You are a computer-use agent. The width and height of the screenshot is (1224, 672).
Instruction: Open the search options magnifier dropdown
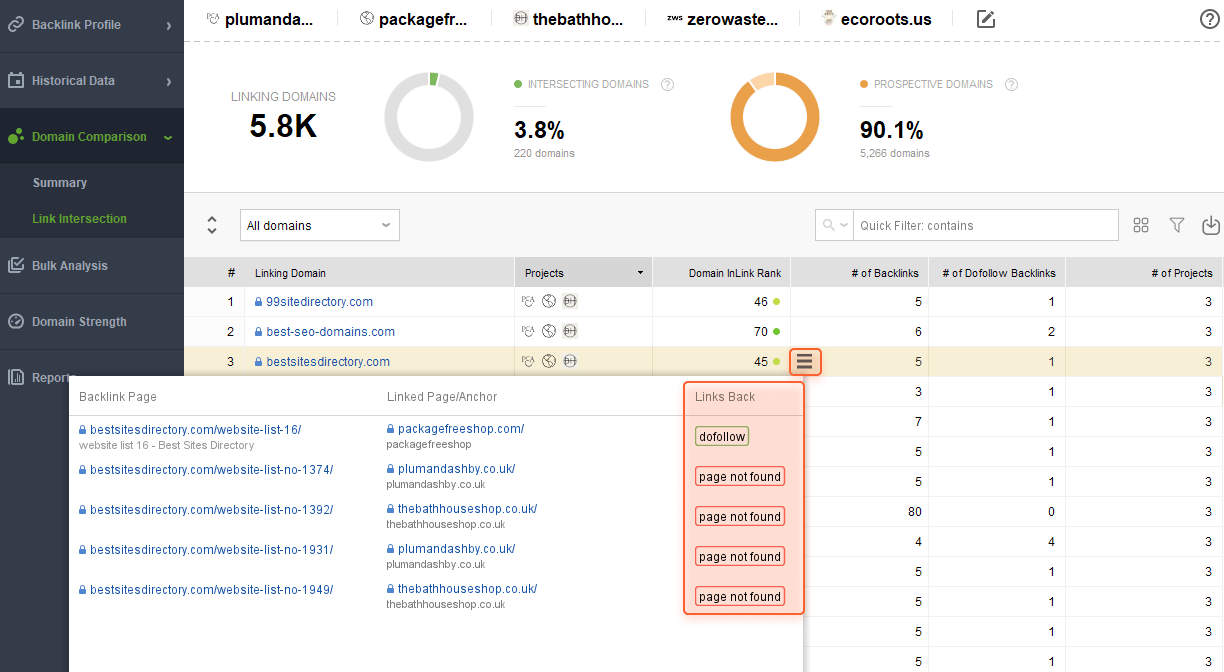point(835,225)
